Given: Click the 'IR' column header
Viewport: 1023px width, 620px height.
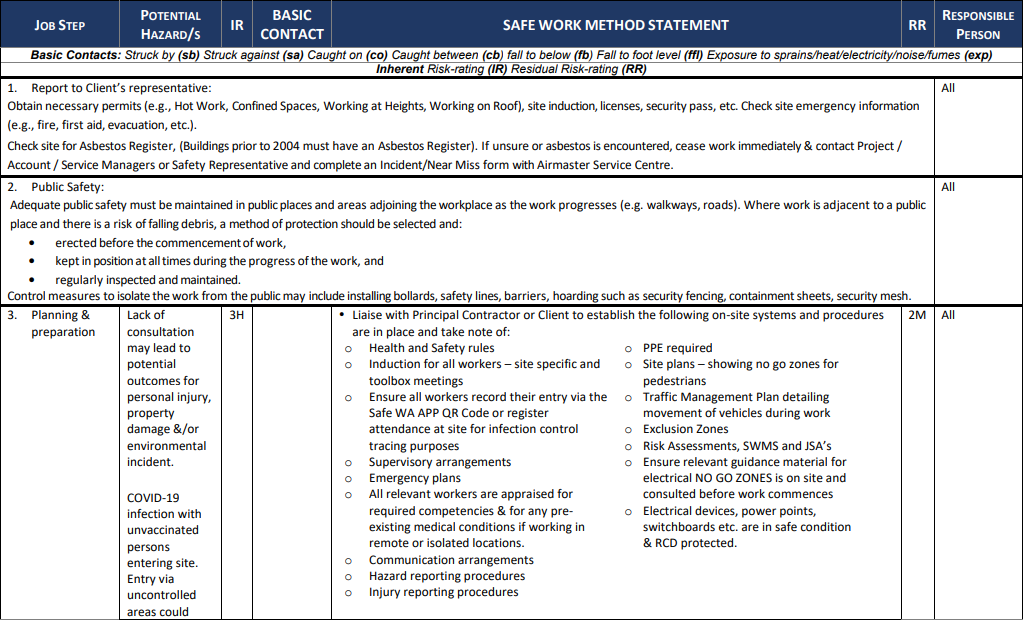Looking at the screenshot, I should (237, 25).
